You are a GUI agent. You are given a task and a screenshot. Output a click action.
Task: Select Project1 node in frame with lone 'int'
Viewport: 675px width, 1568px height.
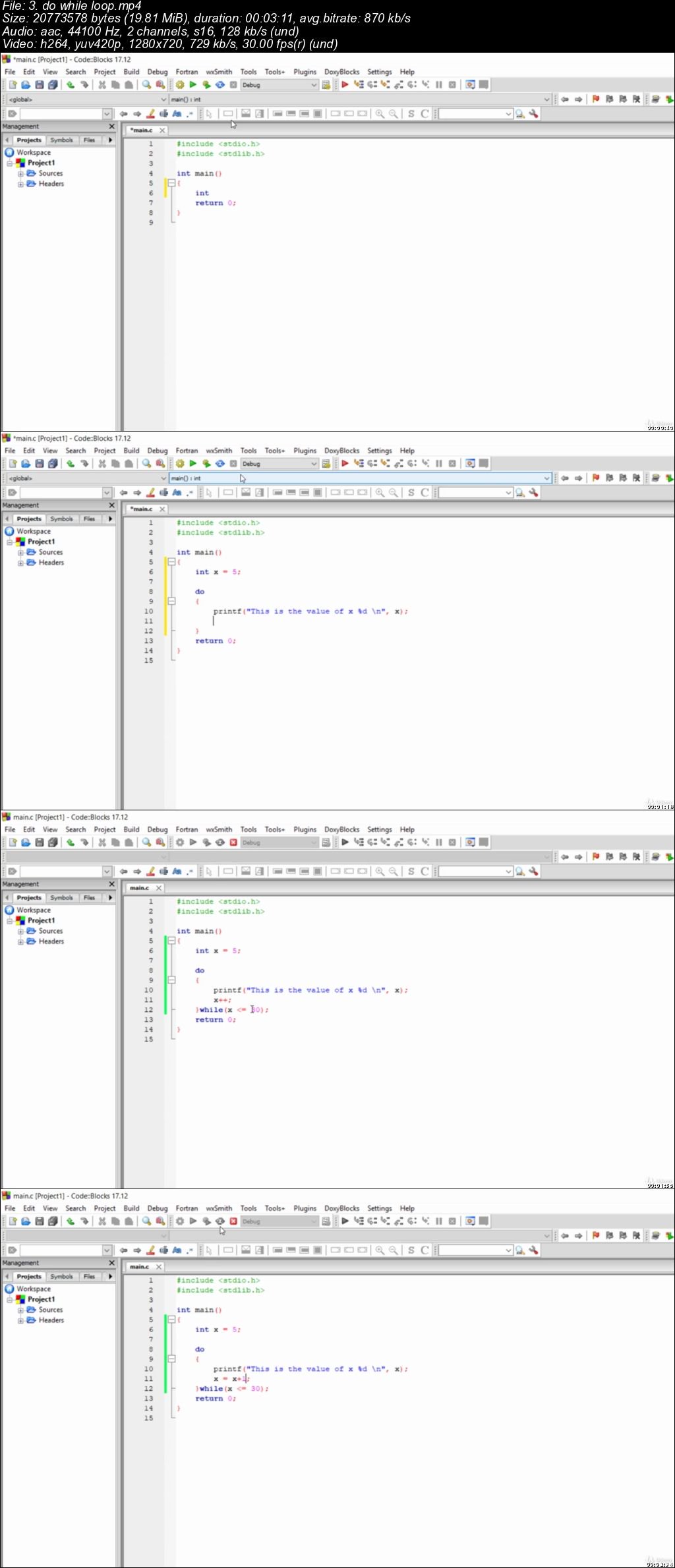(x=41, y=163)
